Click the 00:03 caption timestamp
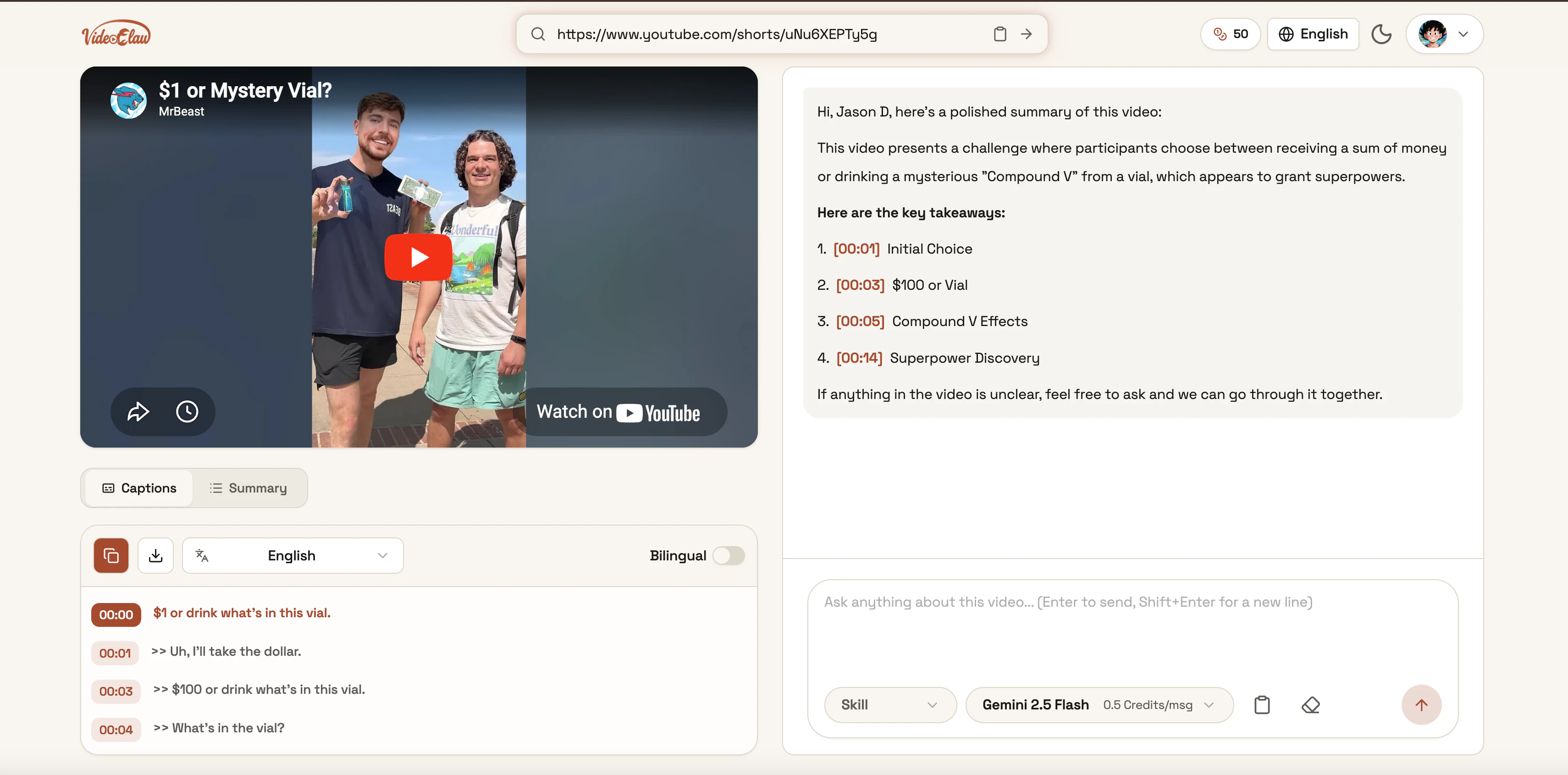The width and height of the screenshot is (1568, 775). [116, 691]
